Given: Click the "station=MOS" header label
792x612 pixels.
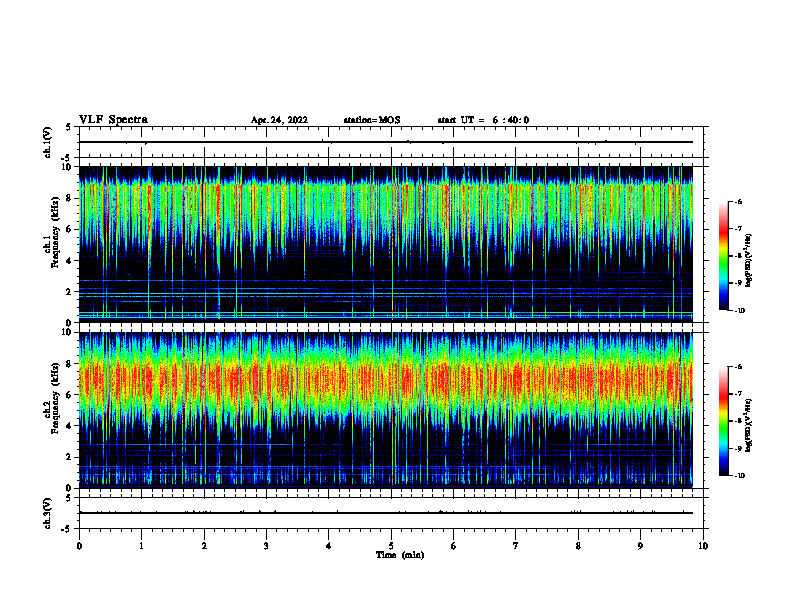Looking at the screenshot, I should (x=372, y=120).
